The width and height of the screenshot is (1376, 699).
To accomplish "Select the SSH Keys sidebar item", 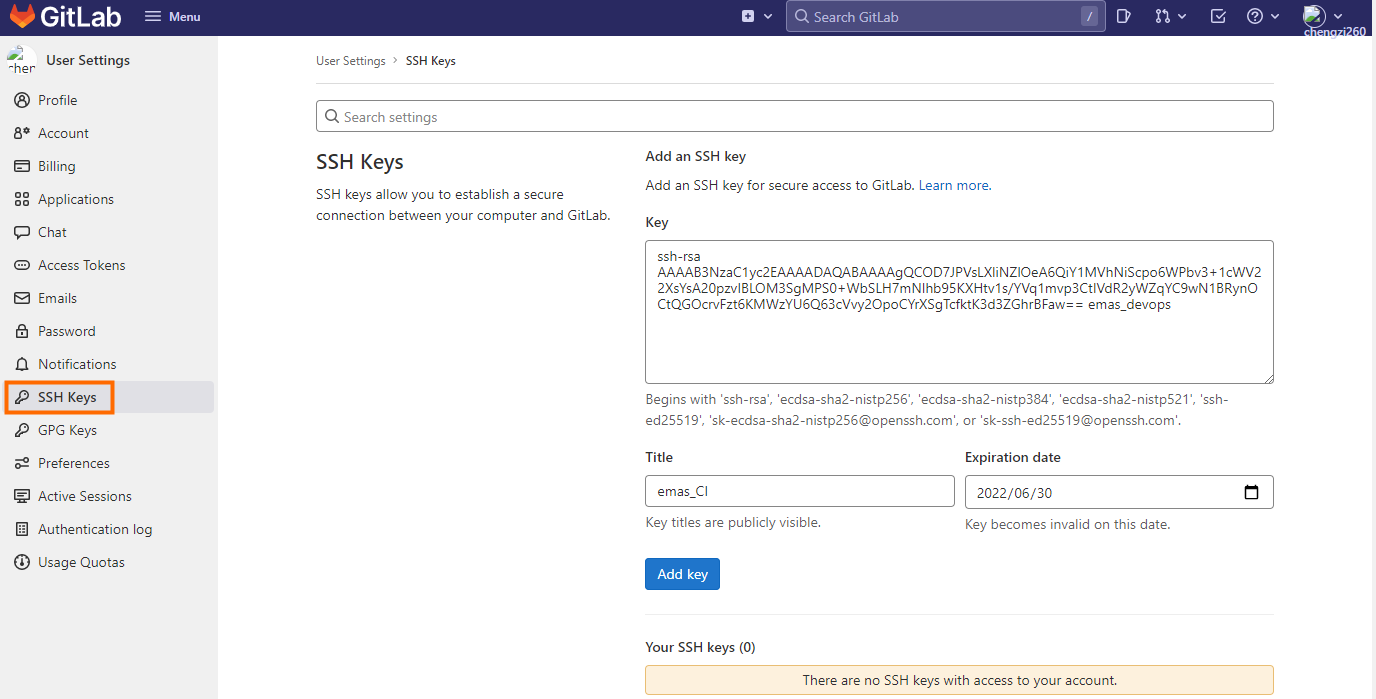I will (x=109, y=397).
